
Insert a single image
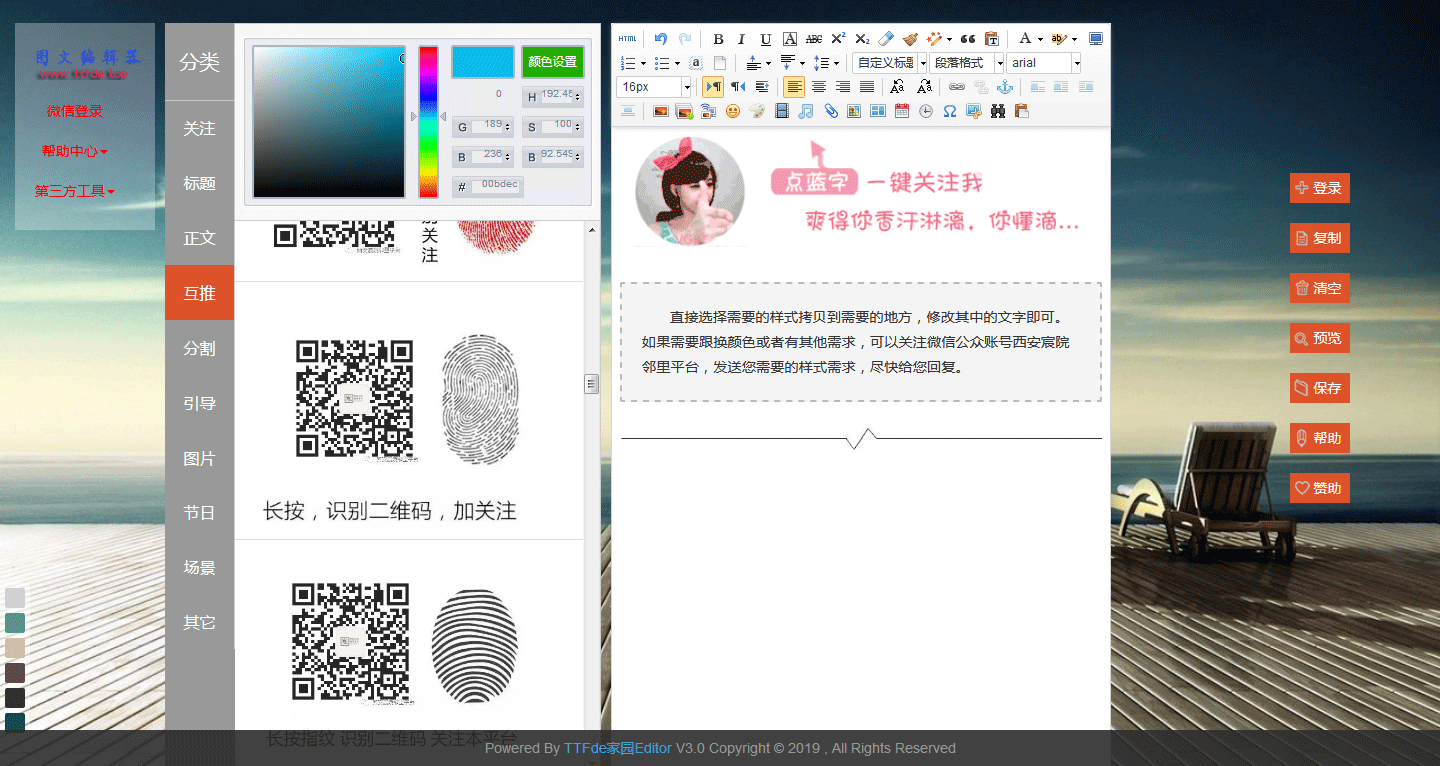[661, 111]
